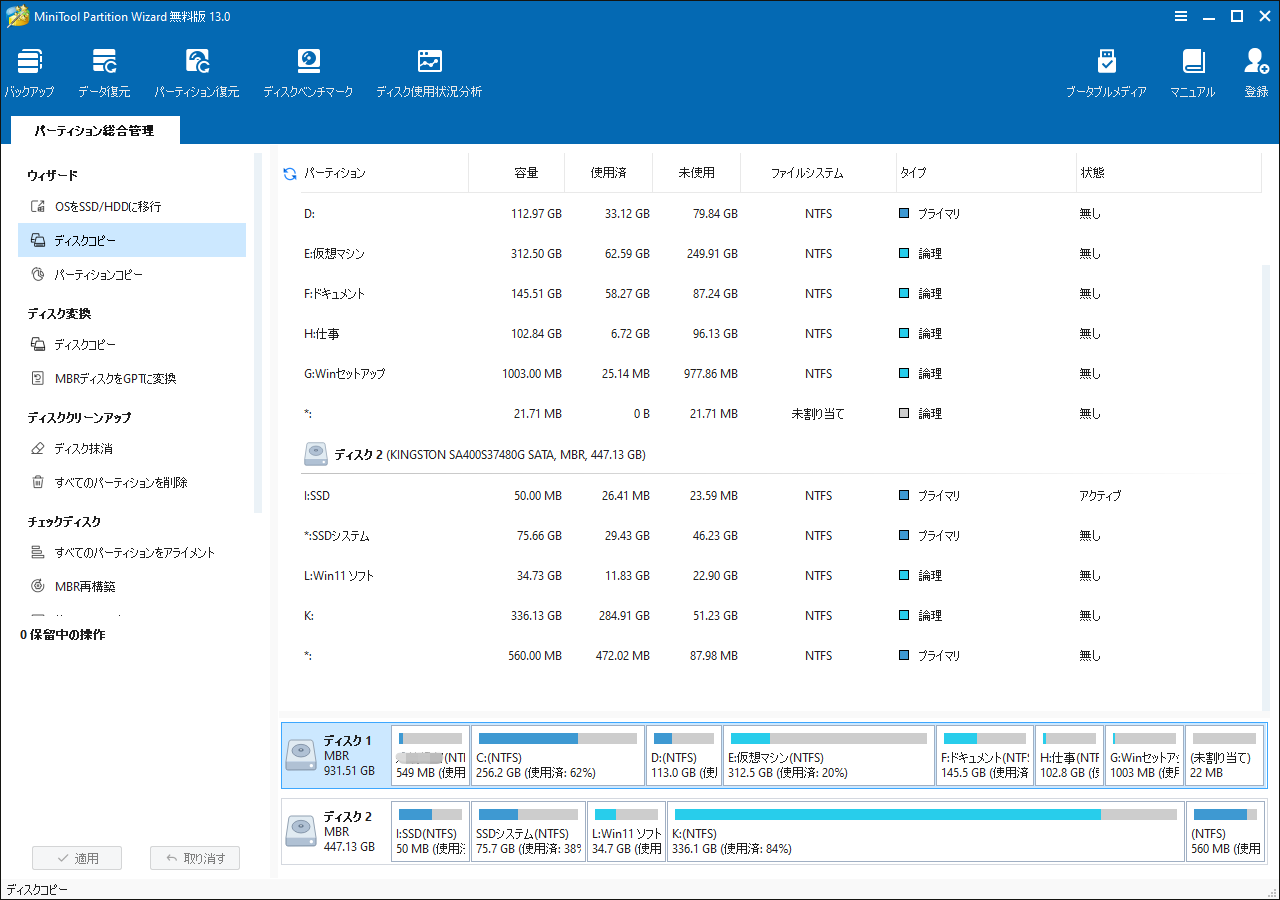Click the 取り消す (Undo) button
Viewport: 1280px width, 900px height.
[194, 857]
